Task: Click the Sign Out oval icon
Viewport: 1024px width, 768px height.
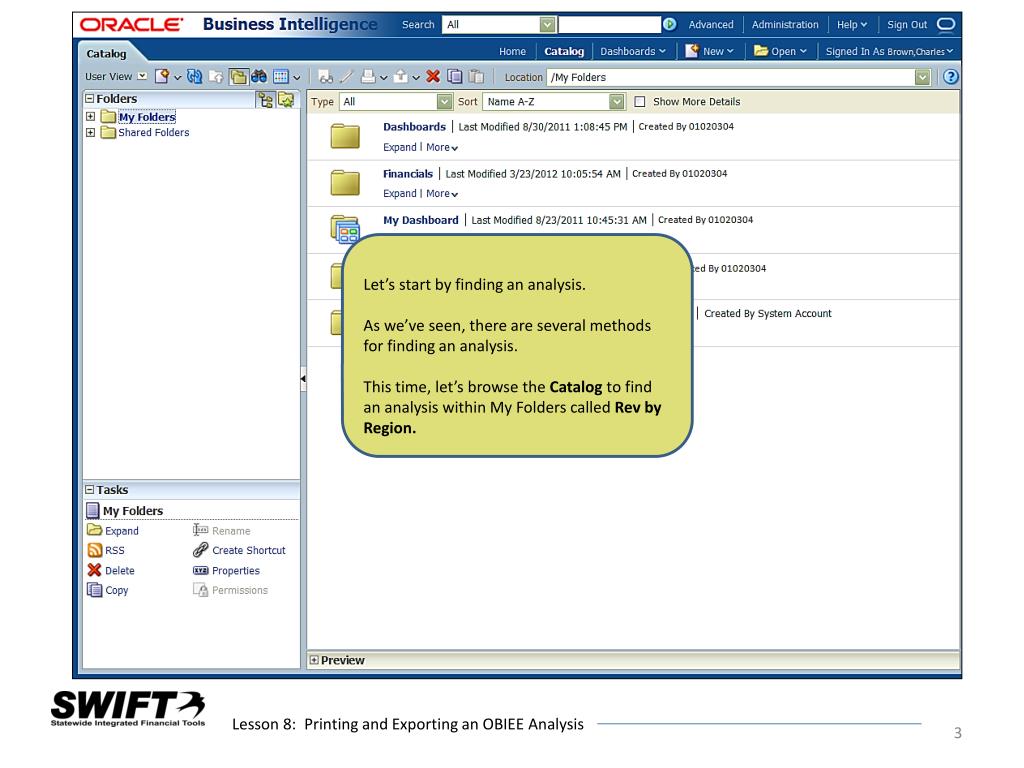Action: pyautogui.click(x=946, y=25)
